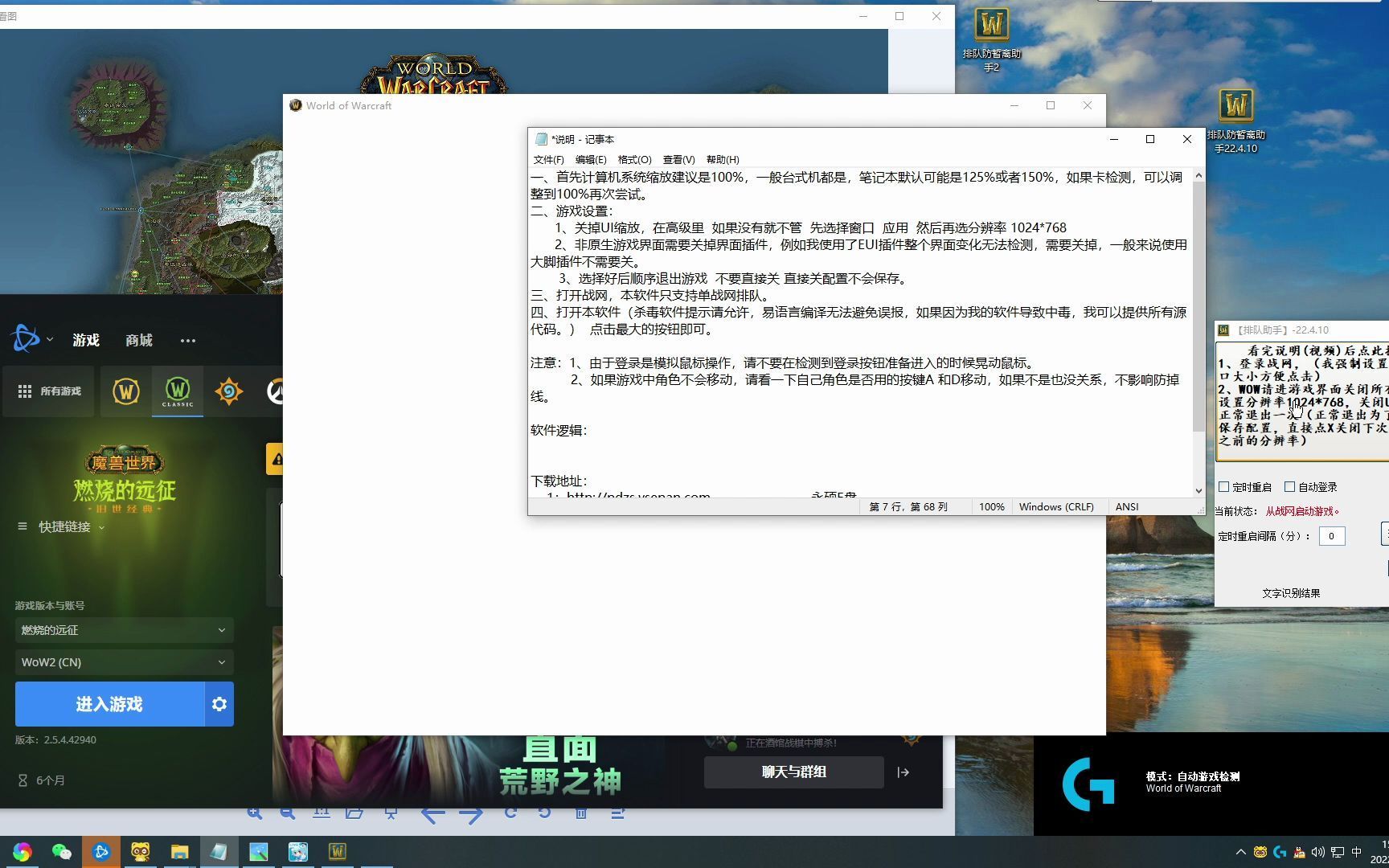Open the WoW helper app in taskbar
The height and width of the screenshot is (868, 1389).
click(338, 852)
